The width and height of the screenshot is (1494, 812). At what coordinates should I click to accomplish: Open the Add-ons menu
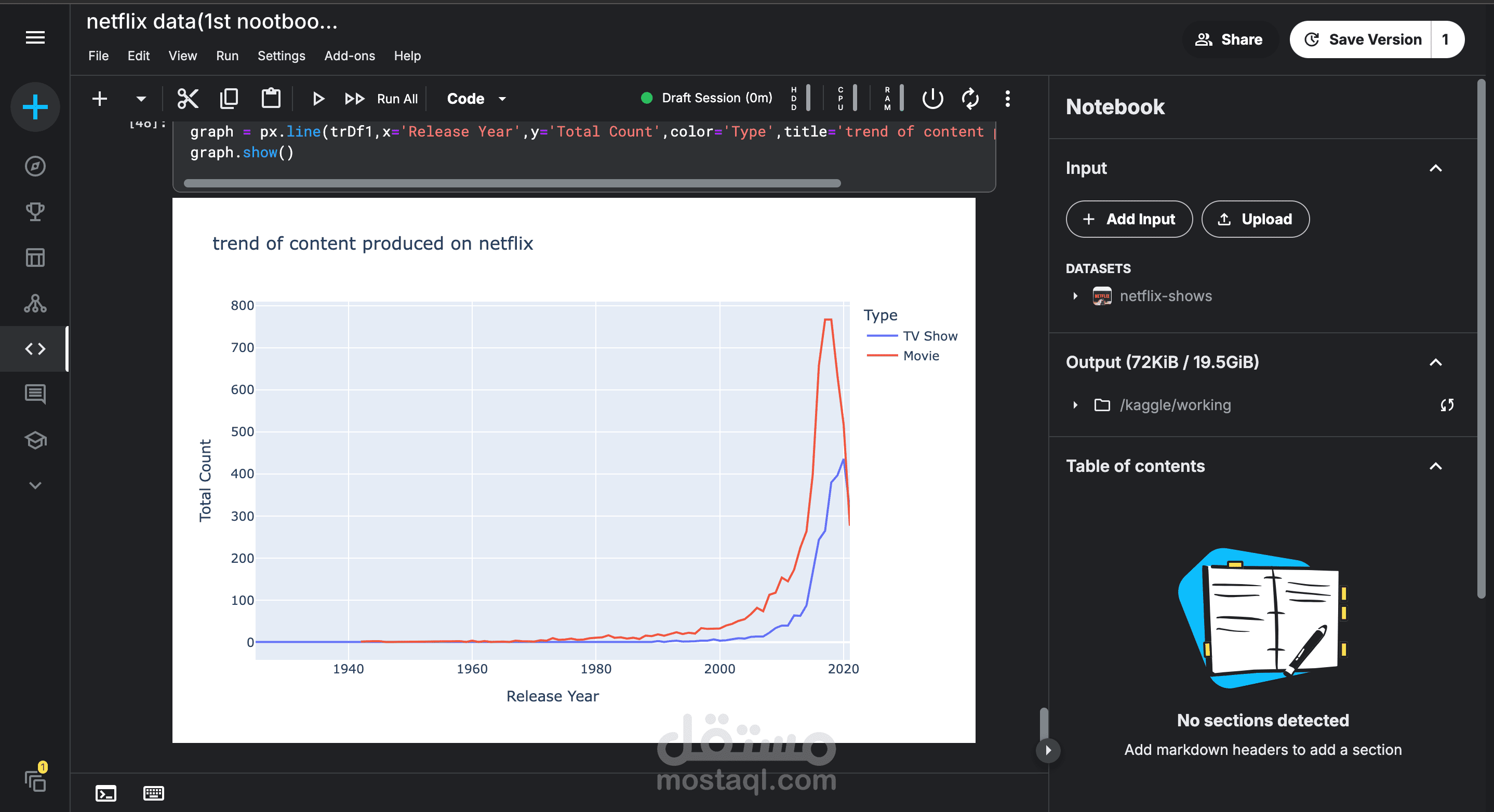350,56
